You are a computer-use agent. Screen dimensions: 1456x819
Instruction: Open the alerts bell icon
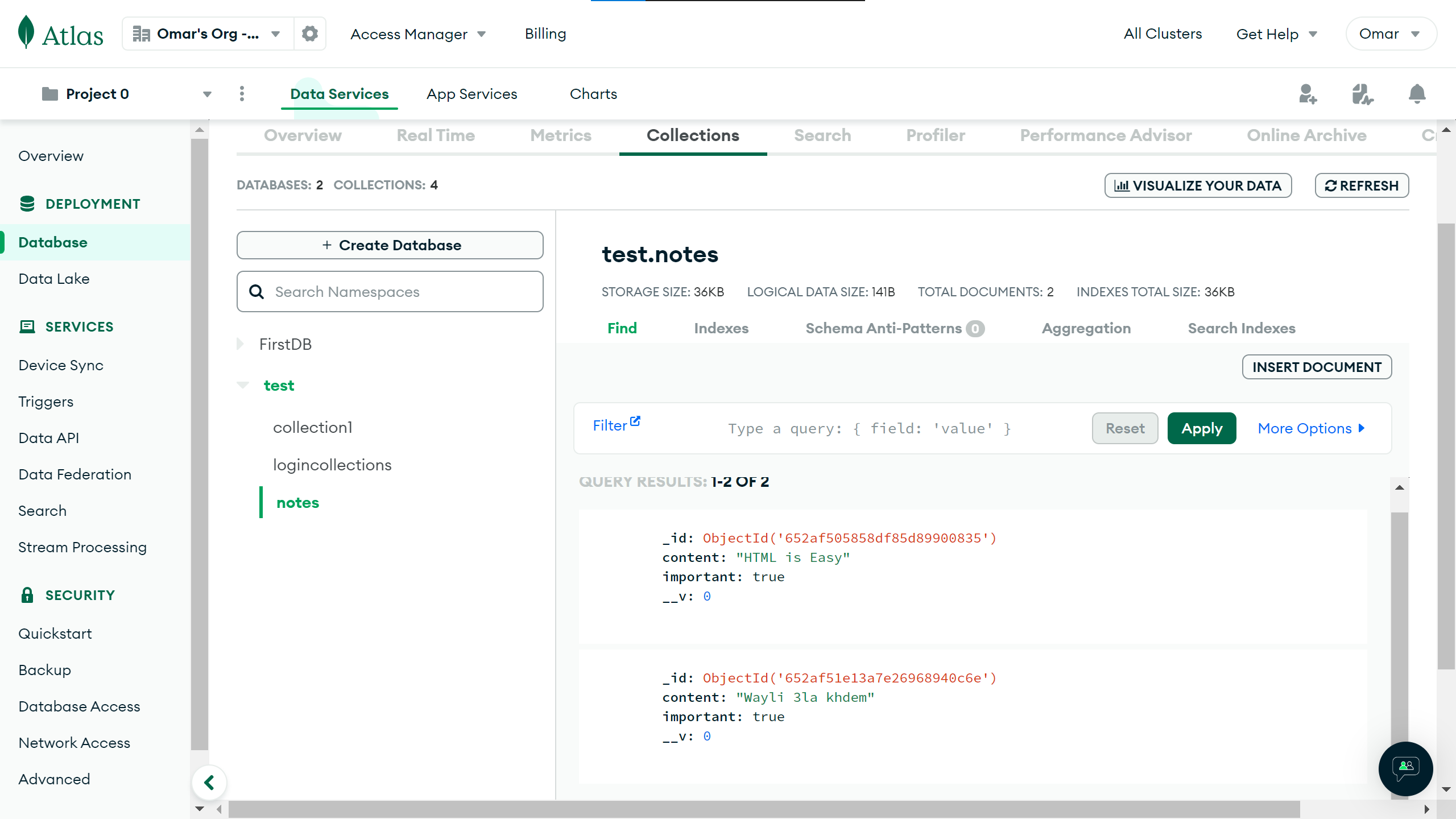(1417, 94)
